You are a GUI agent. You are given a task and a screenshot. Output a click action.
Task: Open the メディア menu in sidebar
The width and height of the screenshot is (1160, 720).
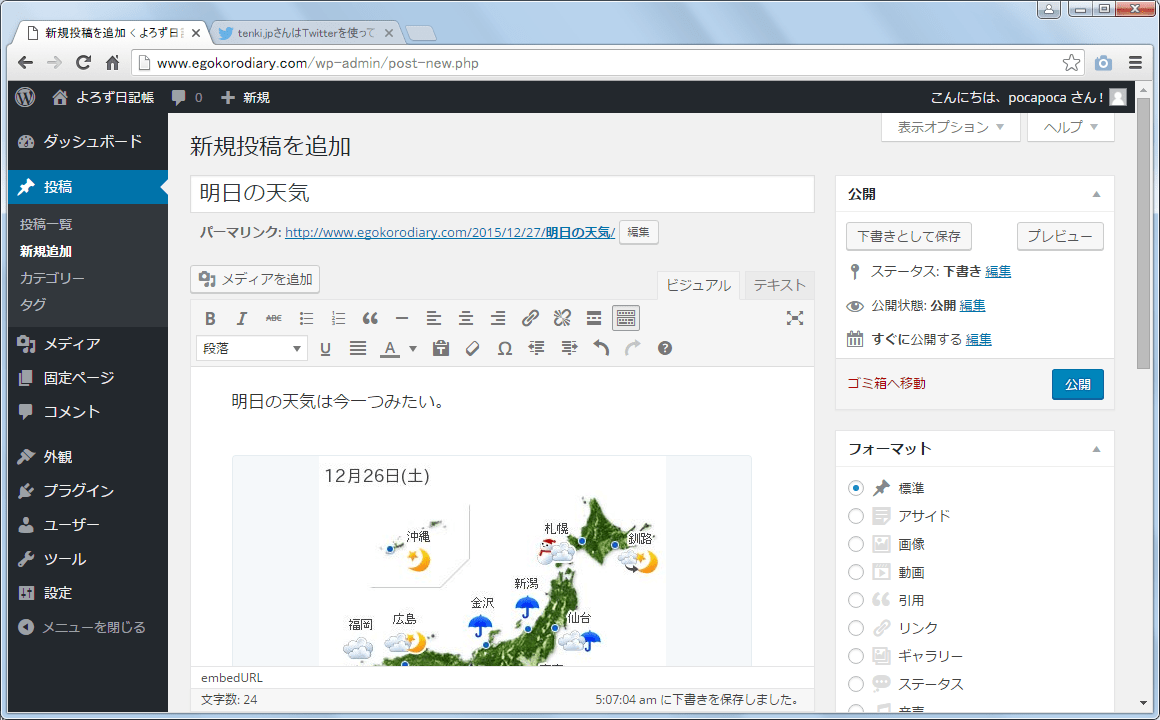click(72, 344)
